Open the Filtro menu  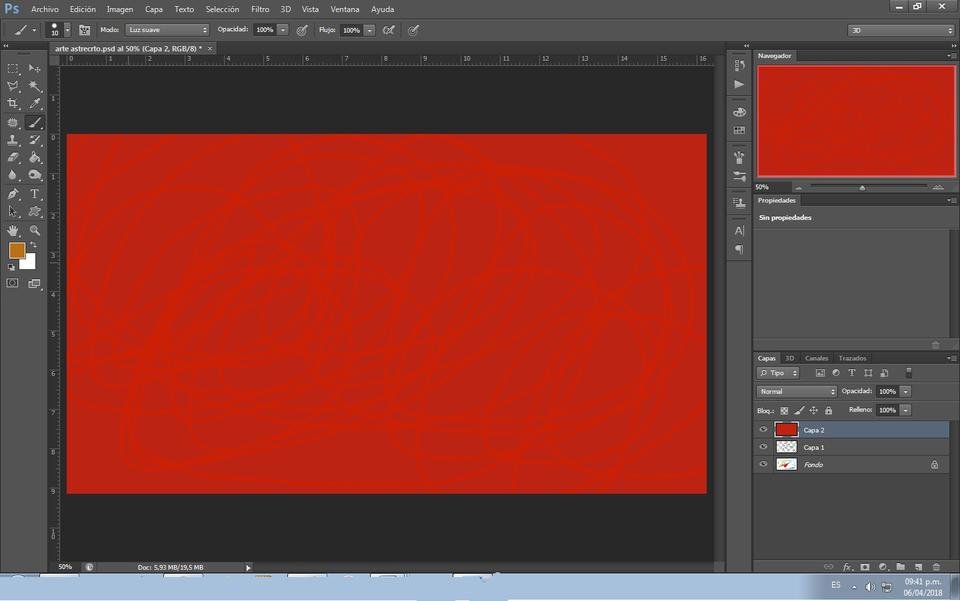[x=260, y=9]
